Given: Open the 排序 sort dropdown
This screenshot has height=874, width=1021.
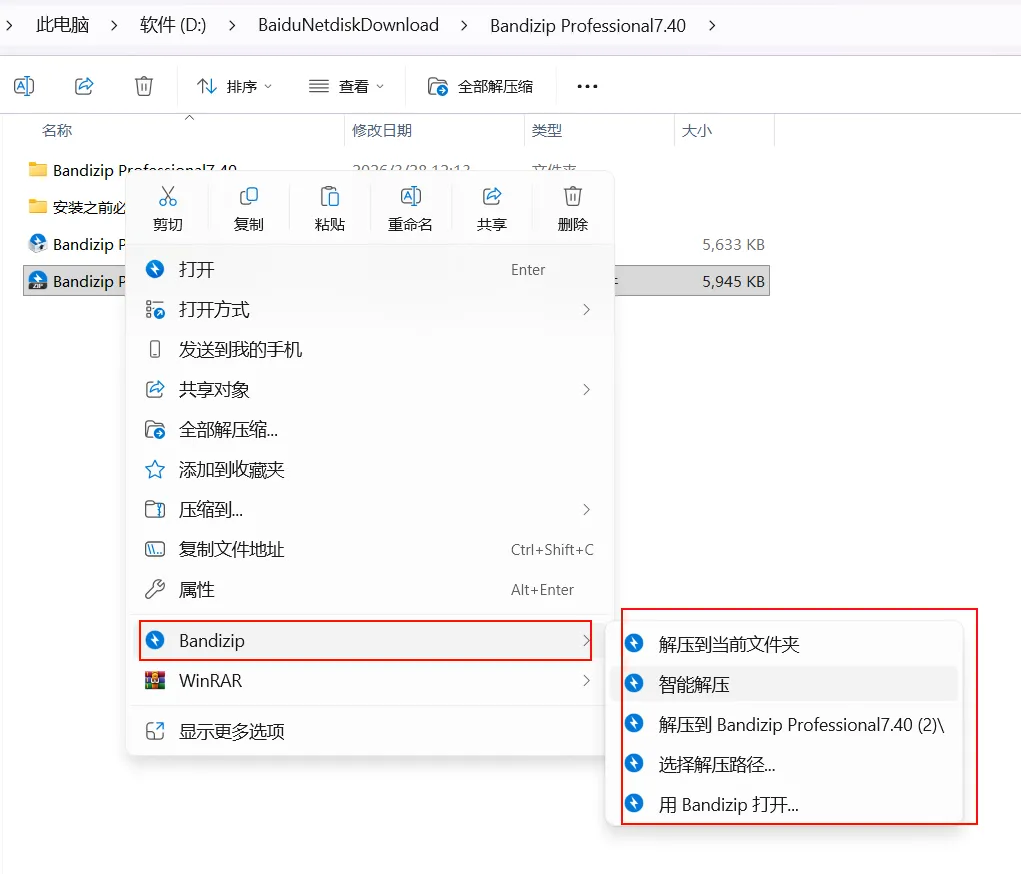Looking at the screenshot, I should click(234, 86).
